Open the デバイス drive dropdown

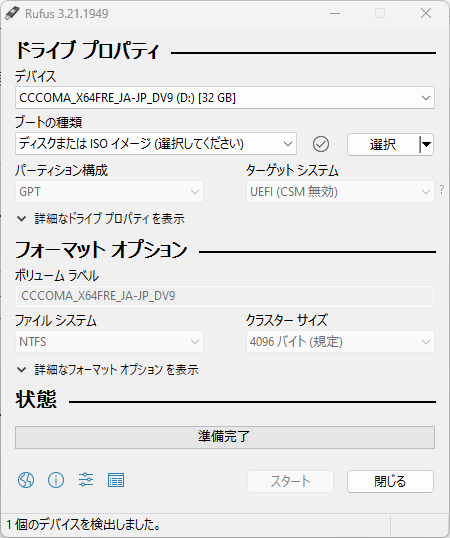tap(225, 98)
